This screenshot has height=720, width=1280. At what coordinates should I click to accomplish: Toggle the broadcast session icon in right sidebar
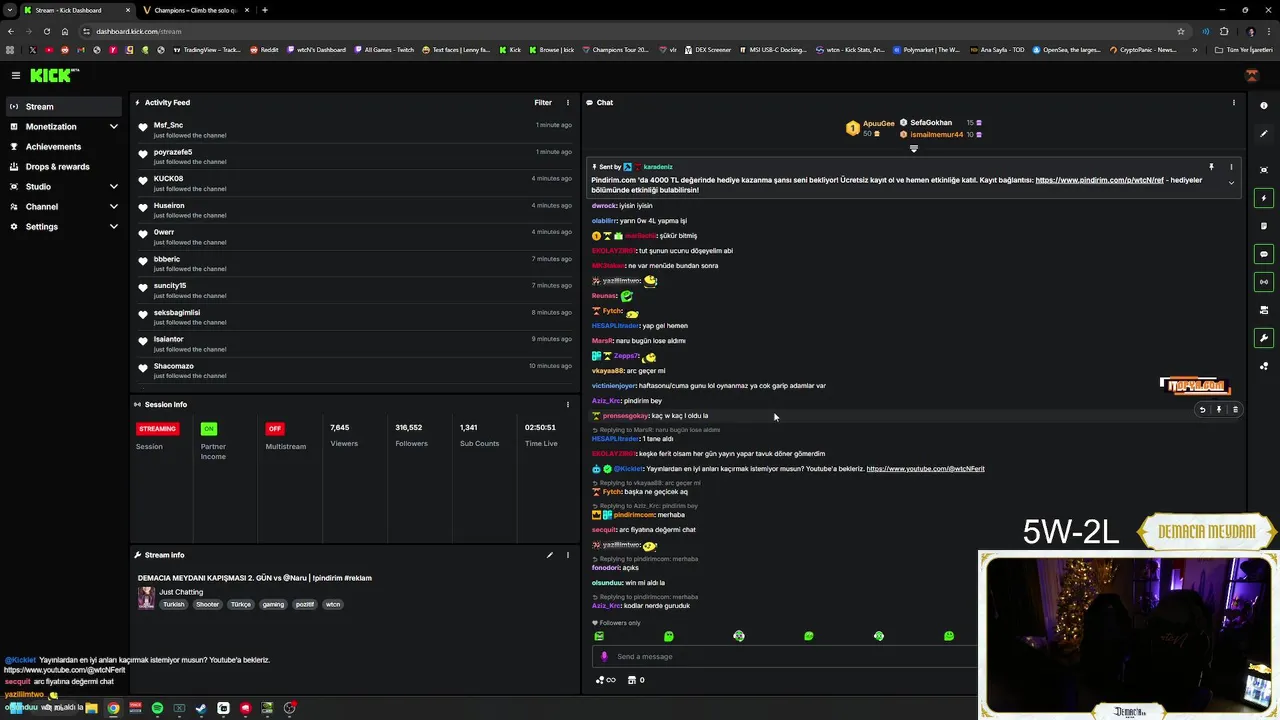[x=1264, y=282]
